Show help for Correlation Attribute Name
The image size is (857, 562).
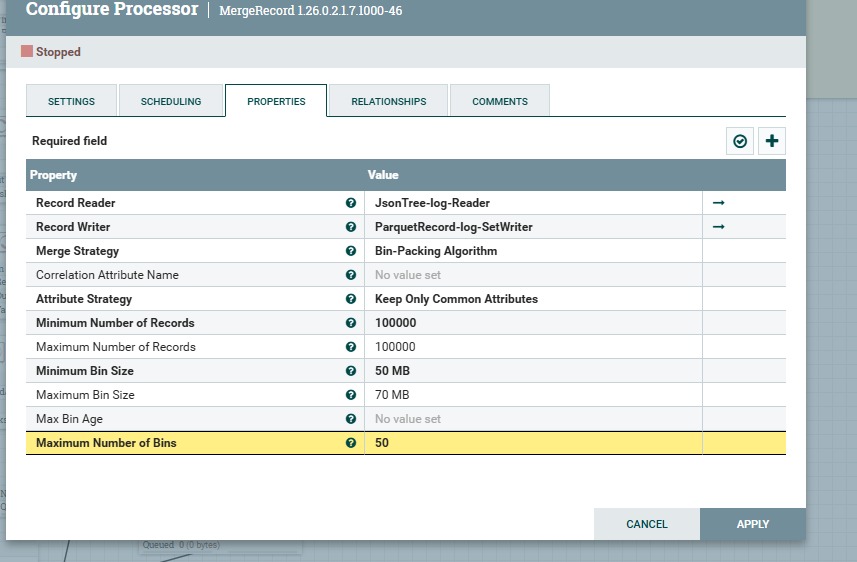click(351, 275)
